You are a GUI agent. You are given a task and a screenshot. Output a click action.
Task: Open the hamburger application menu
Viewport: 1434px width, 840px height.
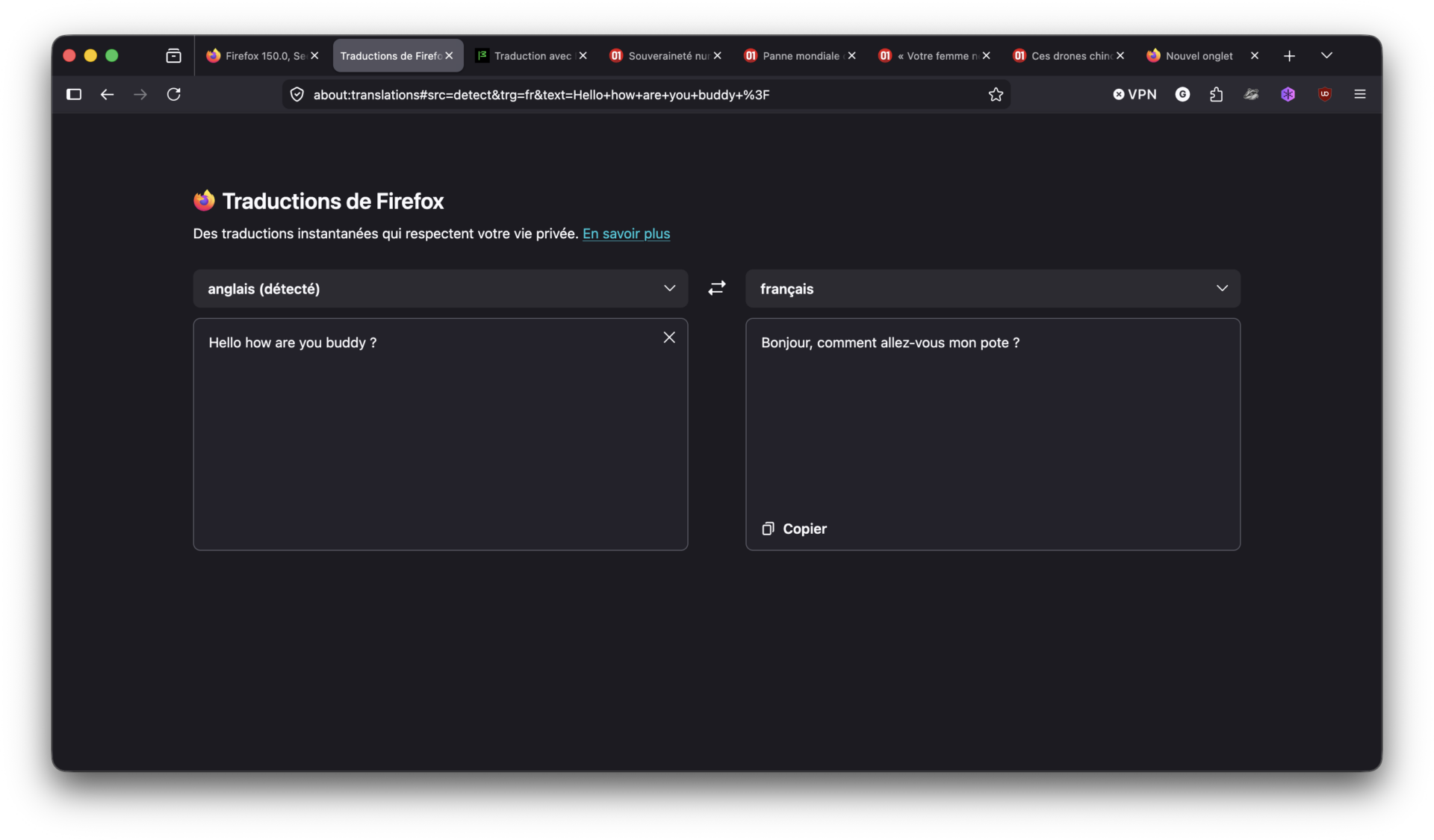click(x=1359, y=95)
